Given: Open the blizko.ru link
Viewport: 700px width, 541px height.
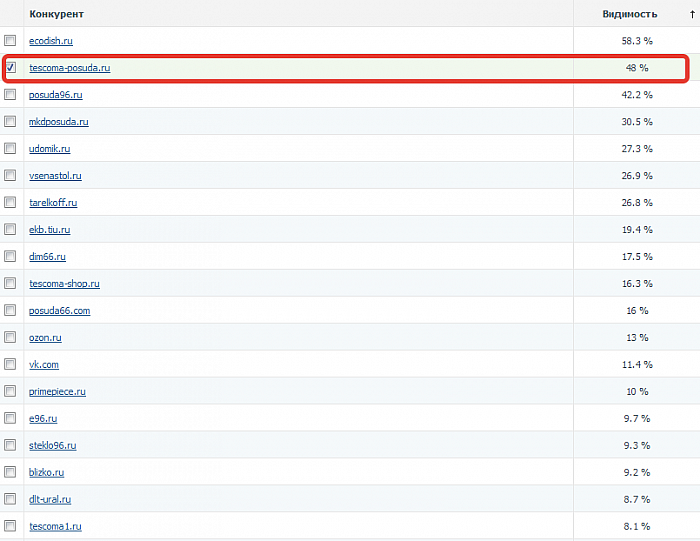Looking at the screenshot, I should (46, 472).
